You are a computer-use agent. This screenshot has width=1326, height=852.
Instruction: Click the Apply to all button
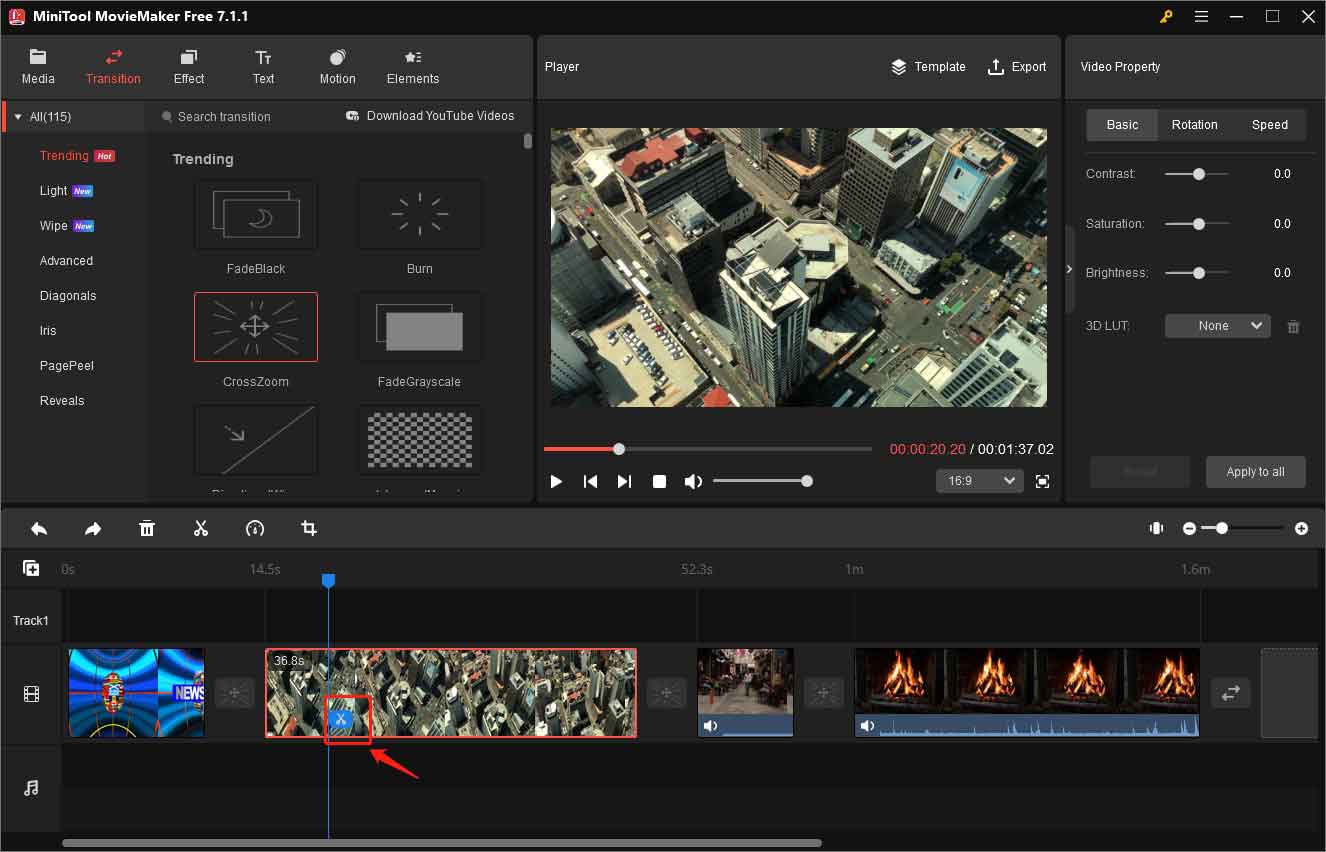click(x=1256, y=472)
